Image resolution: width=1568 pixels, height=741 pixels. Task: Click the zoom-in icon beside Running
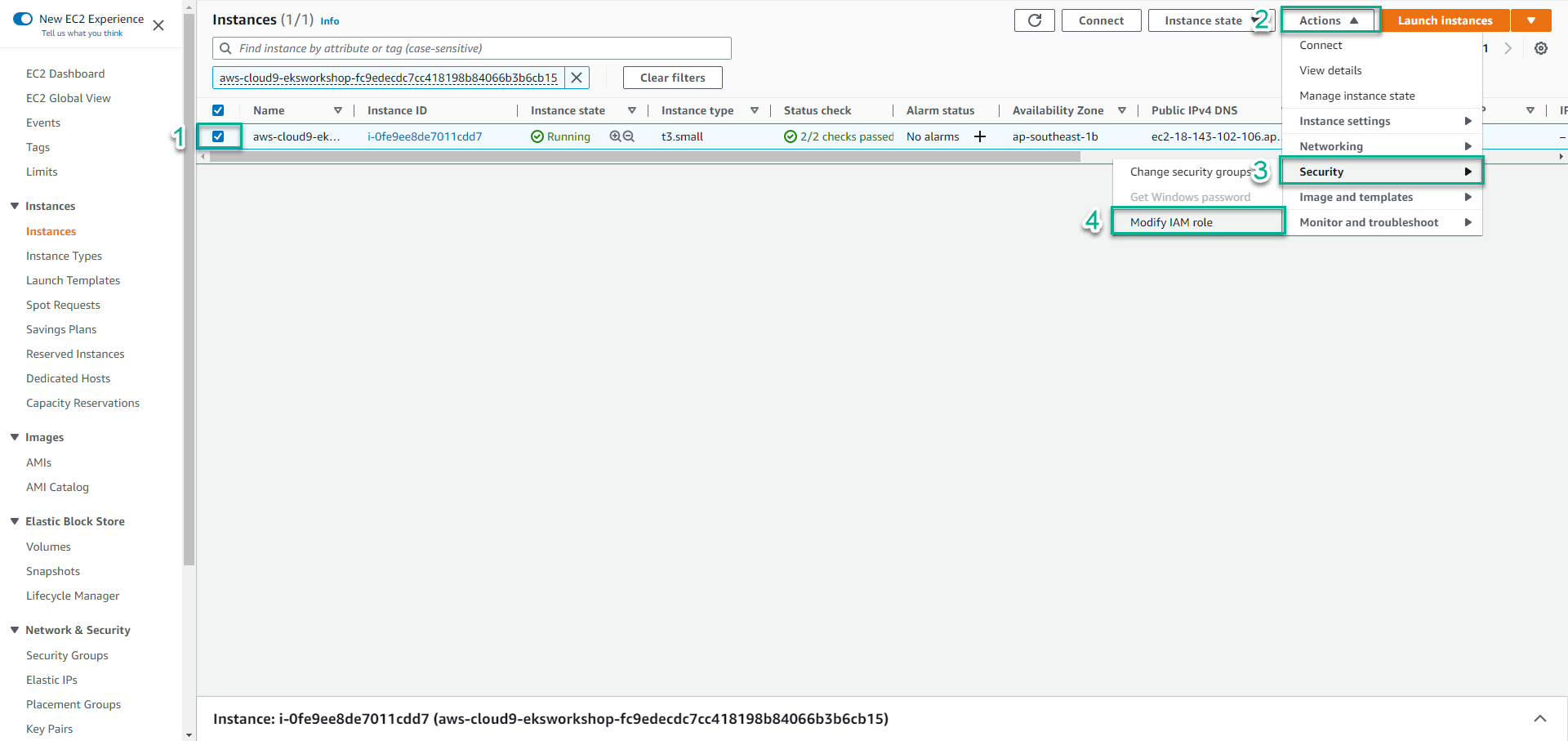click(x=615, y=136)
